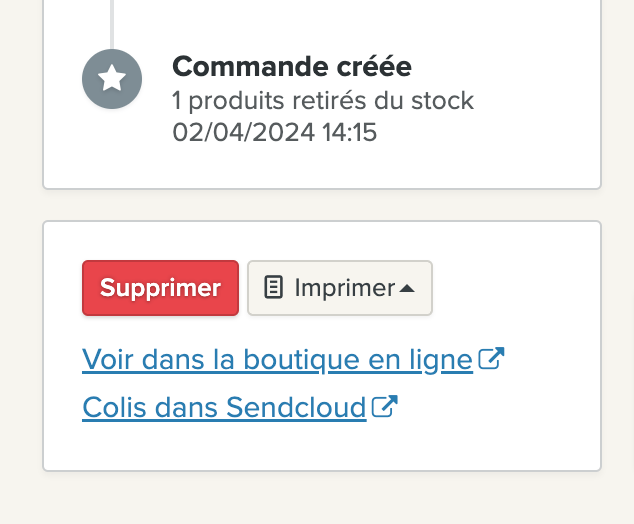Click the external link icon after Sendcloud
The image size is (634, 524).
click(385, 406)
